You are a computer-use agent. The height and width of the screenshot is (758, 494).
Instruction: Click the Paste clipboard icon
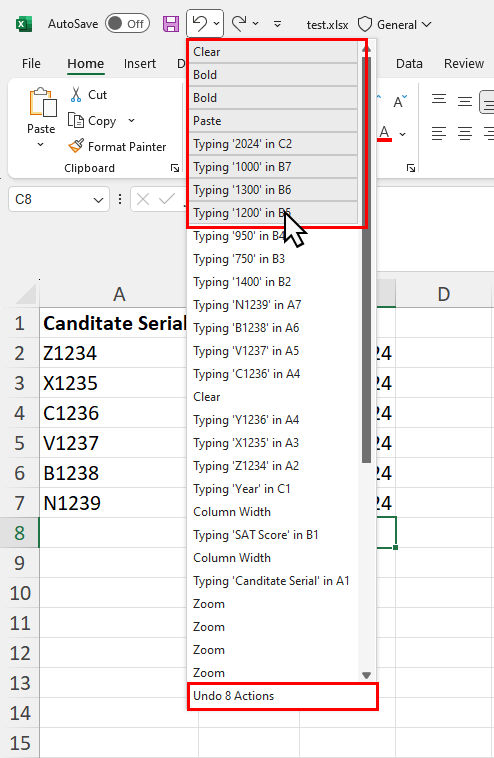[x=42, y=102]
